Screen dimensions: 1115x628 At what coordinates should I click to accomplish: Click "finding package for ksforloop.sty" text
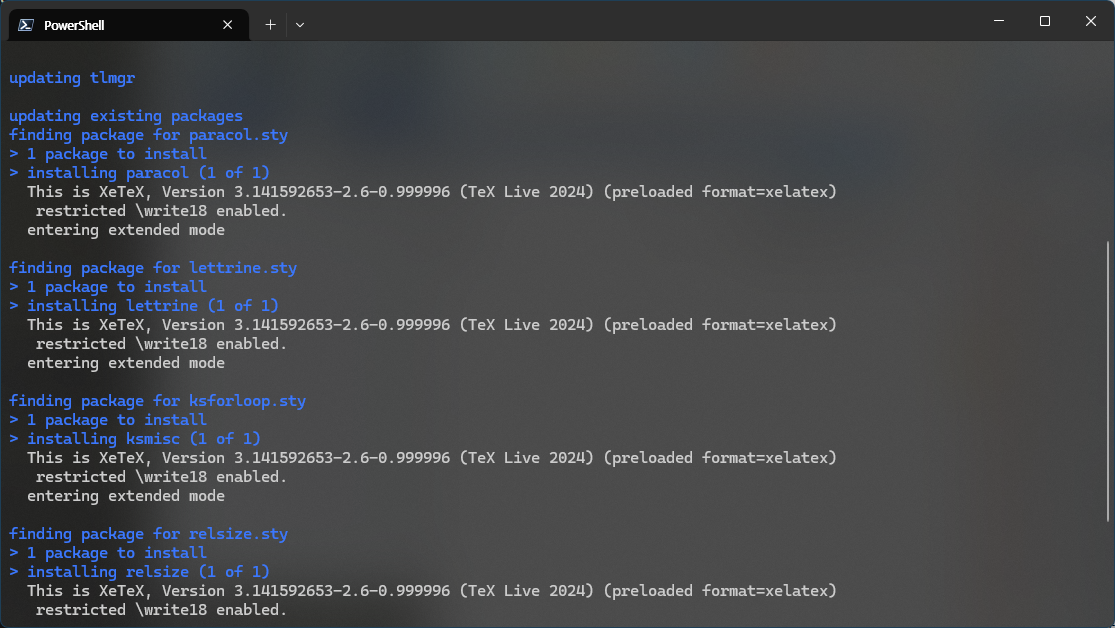[157, 400]
